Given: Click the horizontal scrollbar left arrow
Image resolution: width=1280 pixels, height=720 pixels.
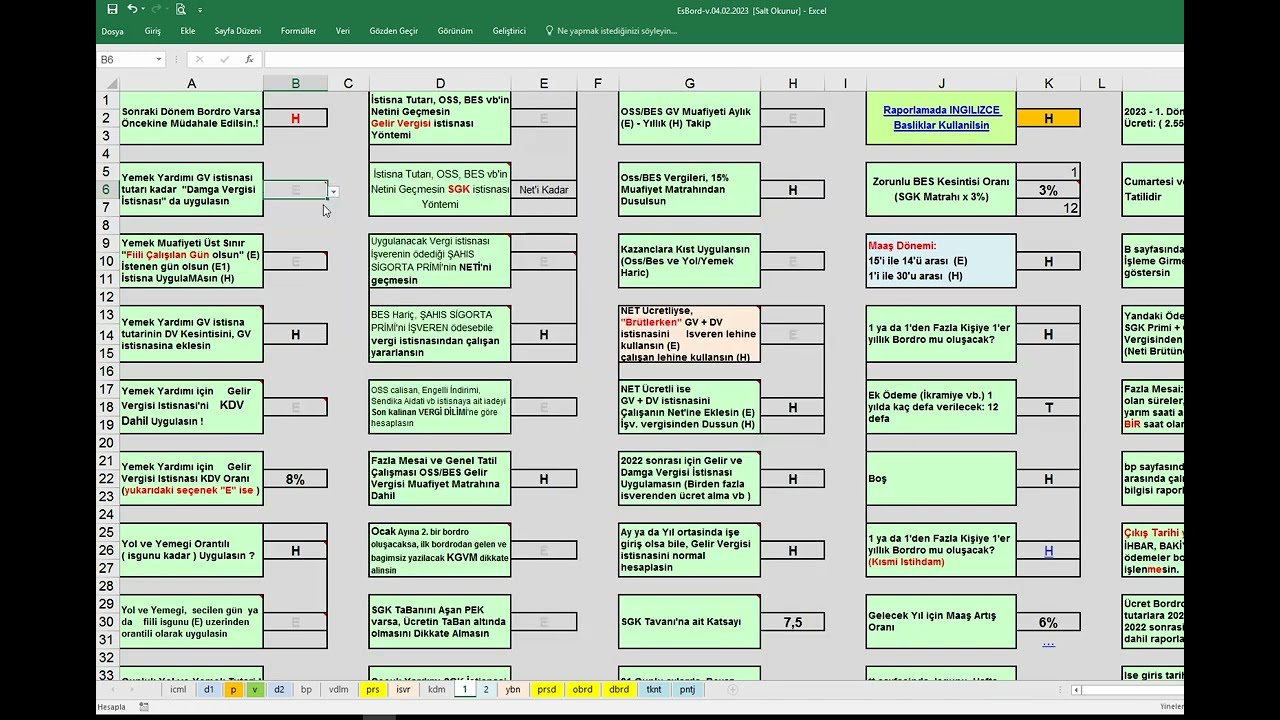Looking at the screenshot, I should 1076,690.
